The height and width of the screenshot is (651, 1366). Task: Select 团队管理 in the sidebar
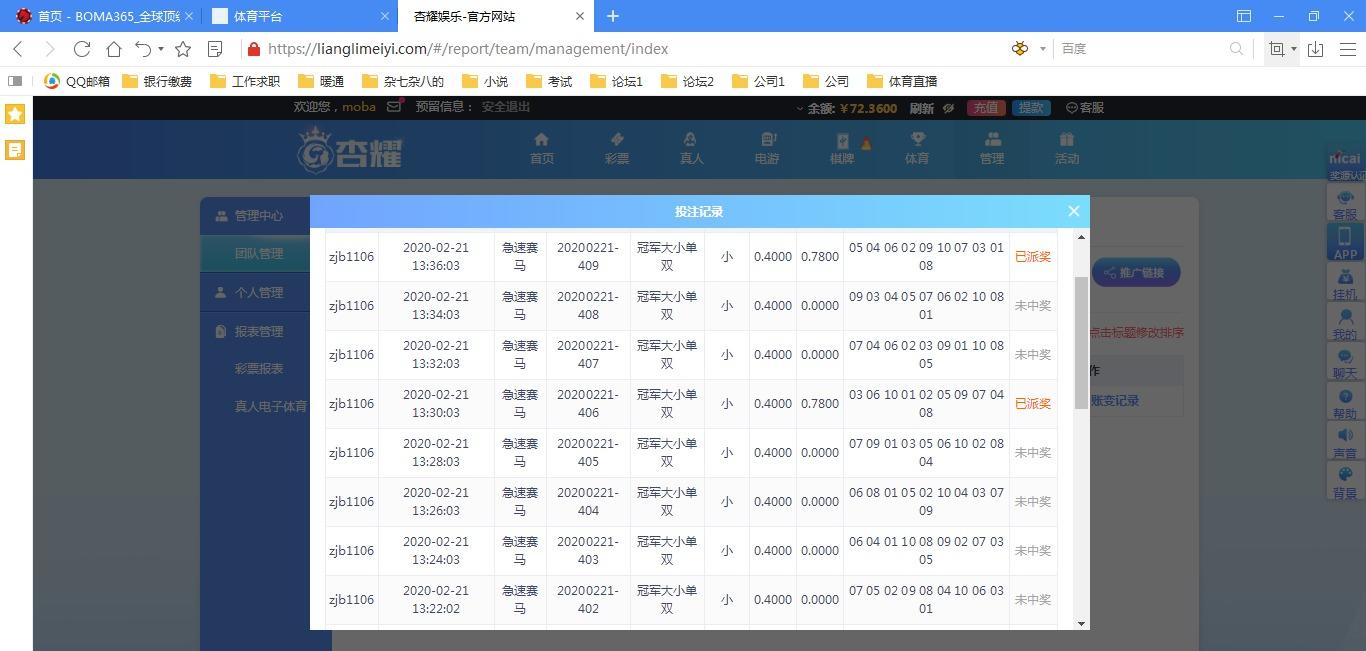coord(259,254)
